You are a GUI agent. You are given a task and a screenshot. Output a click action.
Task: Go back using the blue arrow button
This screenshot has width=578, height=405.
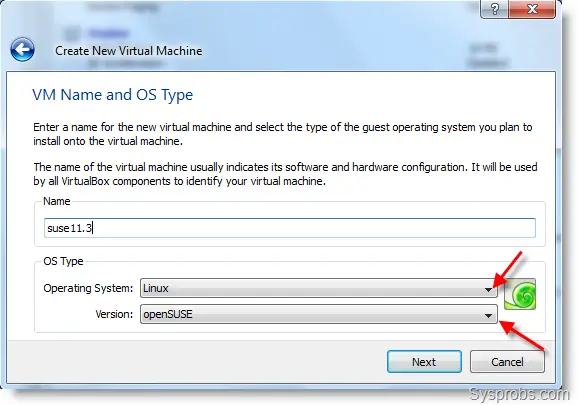click(x=22, y=49)
